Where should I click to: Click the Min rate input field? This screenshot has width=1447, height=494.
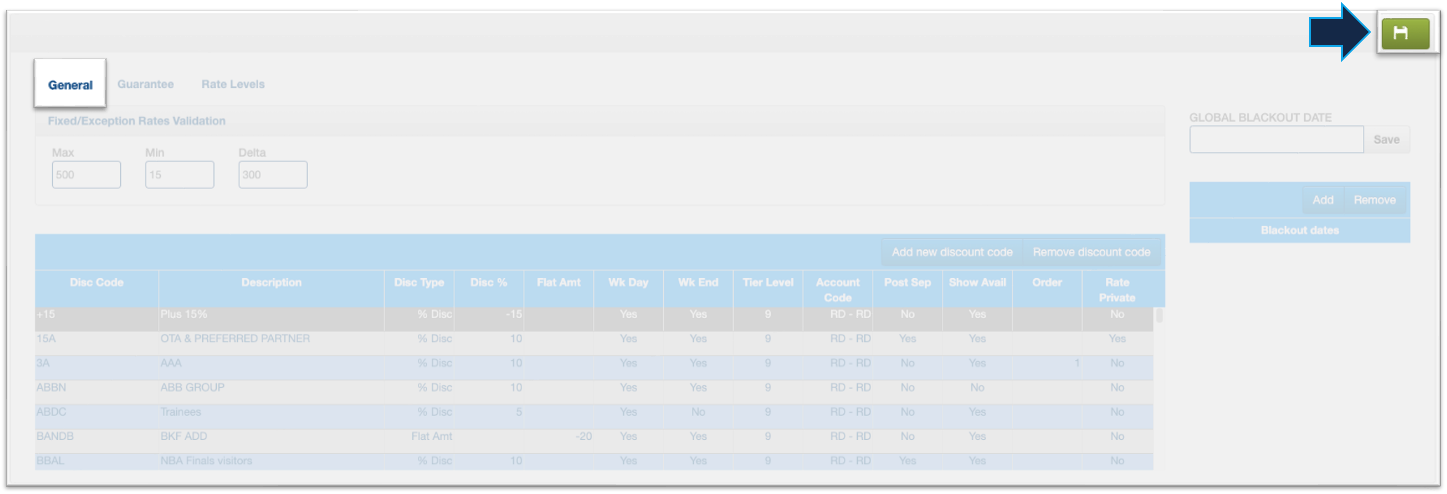[x=179, y=175]
